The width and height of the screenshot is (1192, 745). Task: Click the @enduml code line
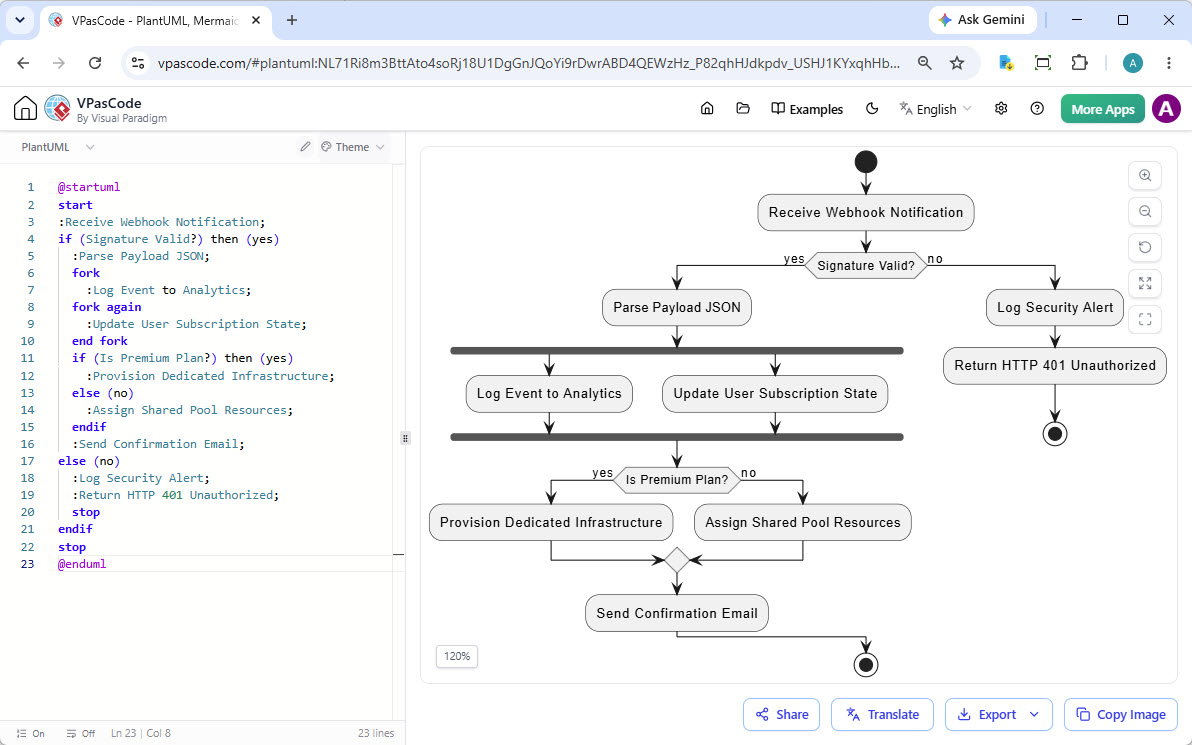[x=82, y=564]
